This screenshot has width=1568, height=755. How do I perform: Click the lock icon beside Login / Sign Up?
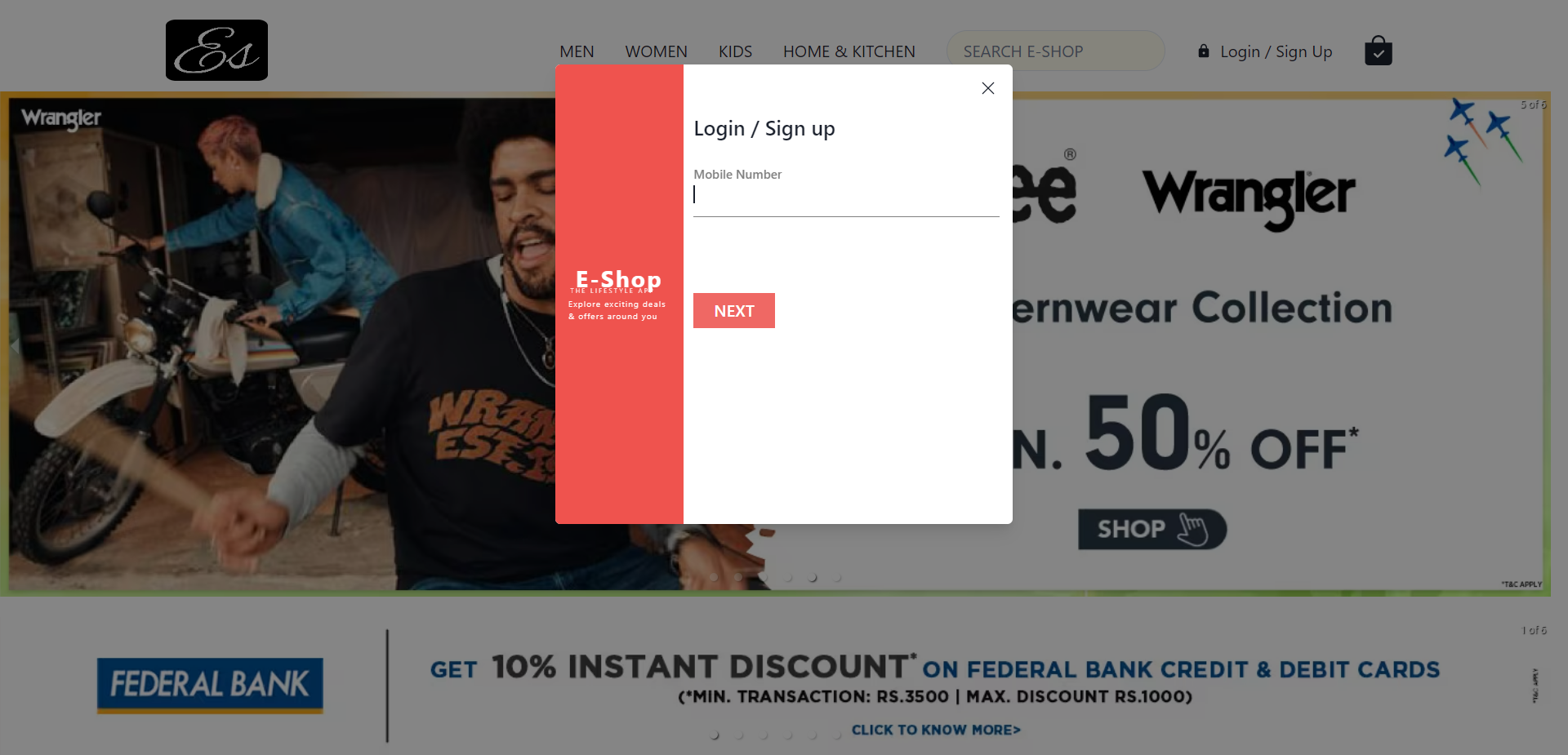pos(1203,51)
